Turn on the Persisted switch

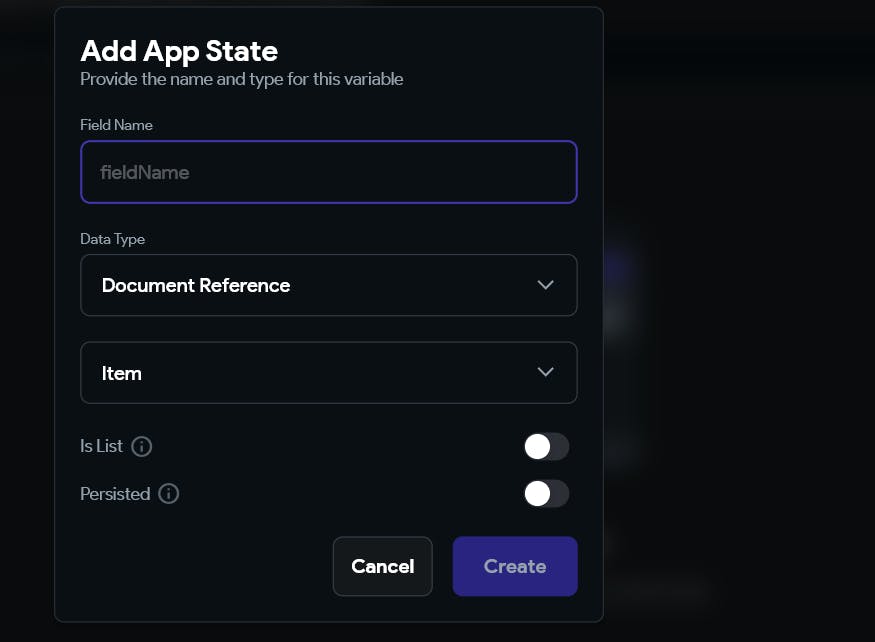546,494
